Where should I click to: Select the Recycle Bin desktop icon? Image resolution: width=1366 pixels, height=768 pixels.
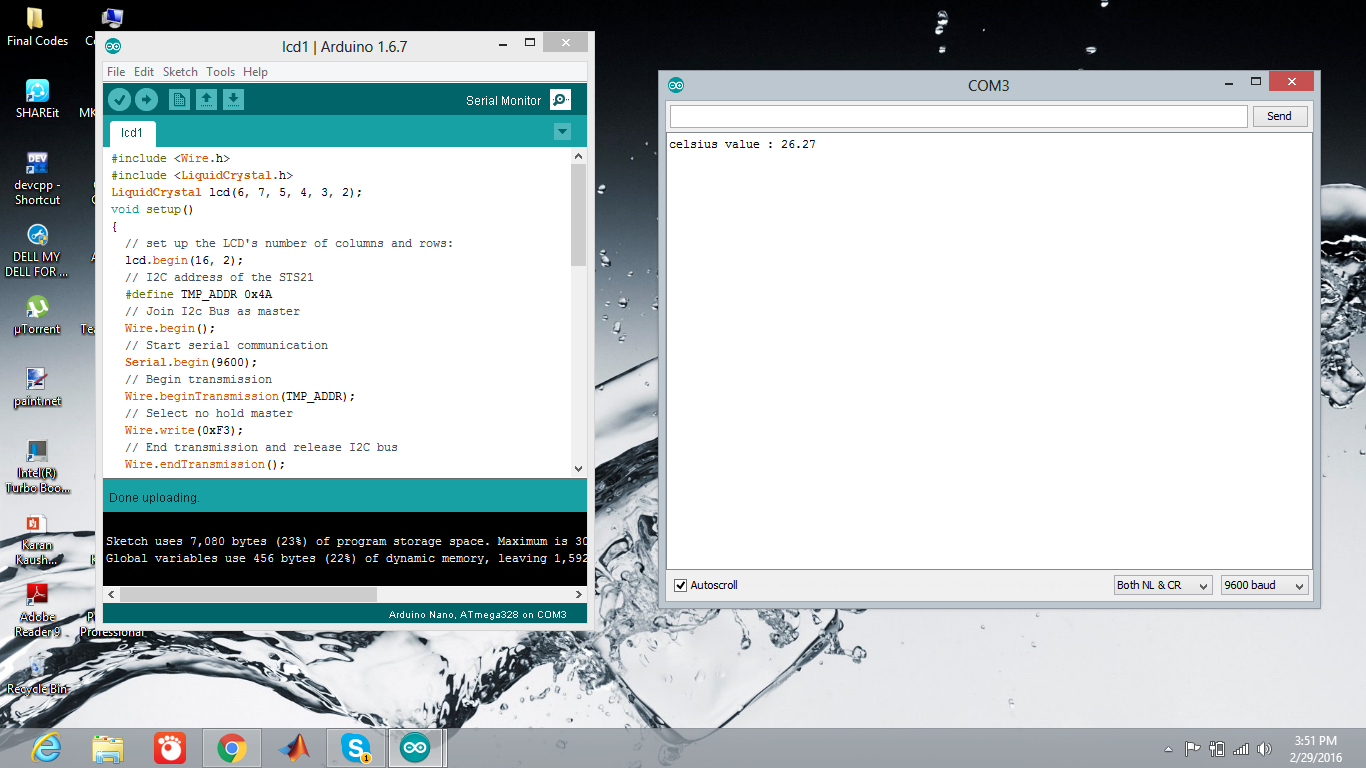[x=37, y=675]
